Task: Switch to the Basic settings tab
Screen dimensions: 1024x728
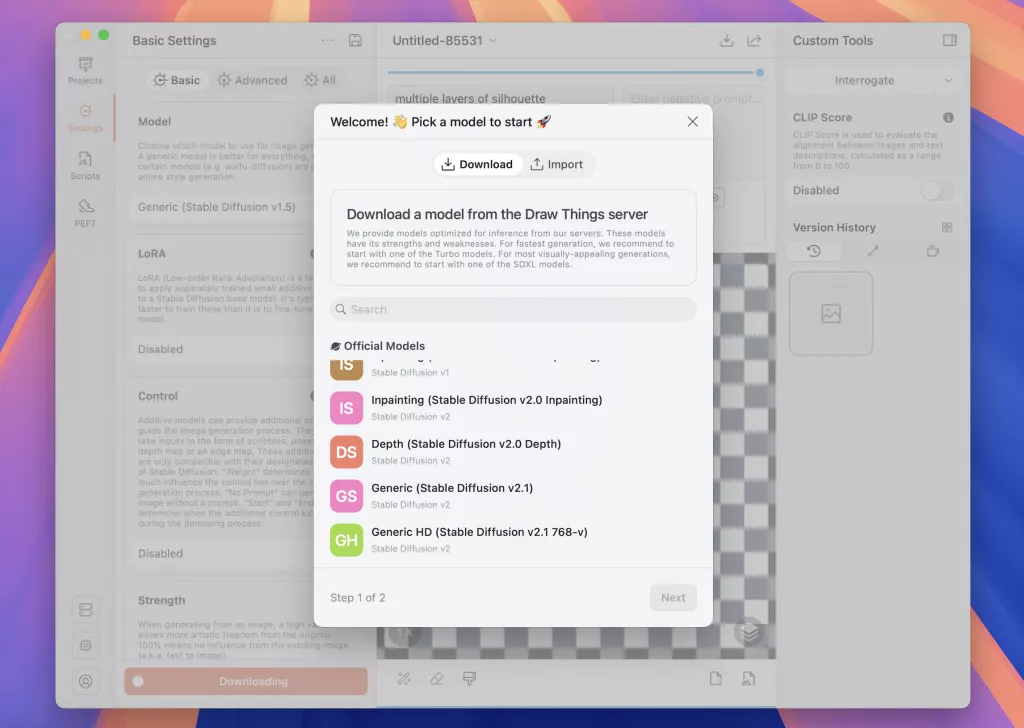Action: (176, 80)
